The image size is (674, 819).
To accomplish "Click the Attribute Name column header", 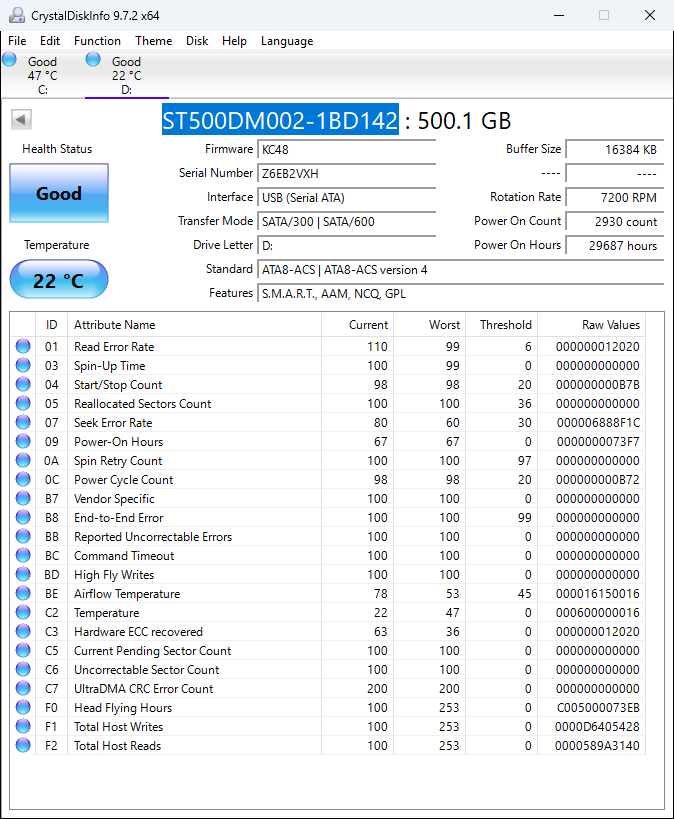I will (x=194, y=325).
